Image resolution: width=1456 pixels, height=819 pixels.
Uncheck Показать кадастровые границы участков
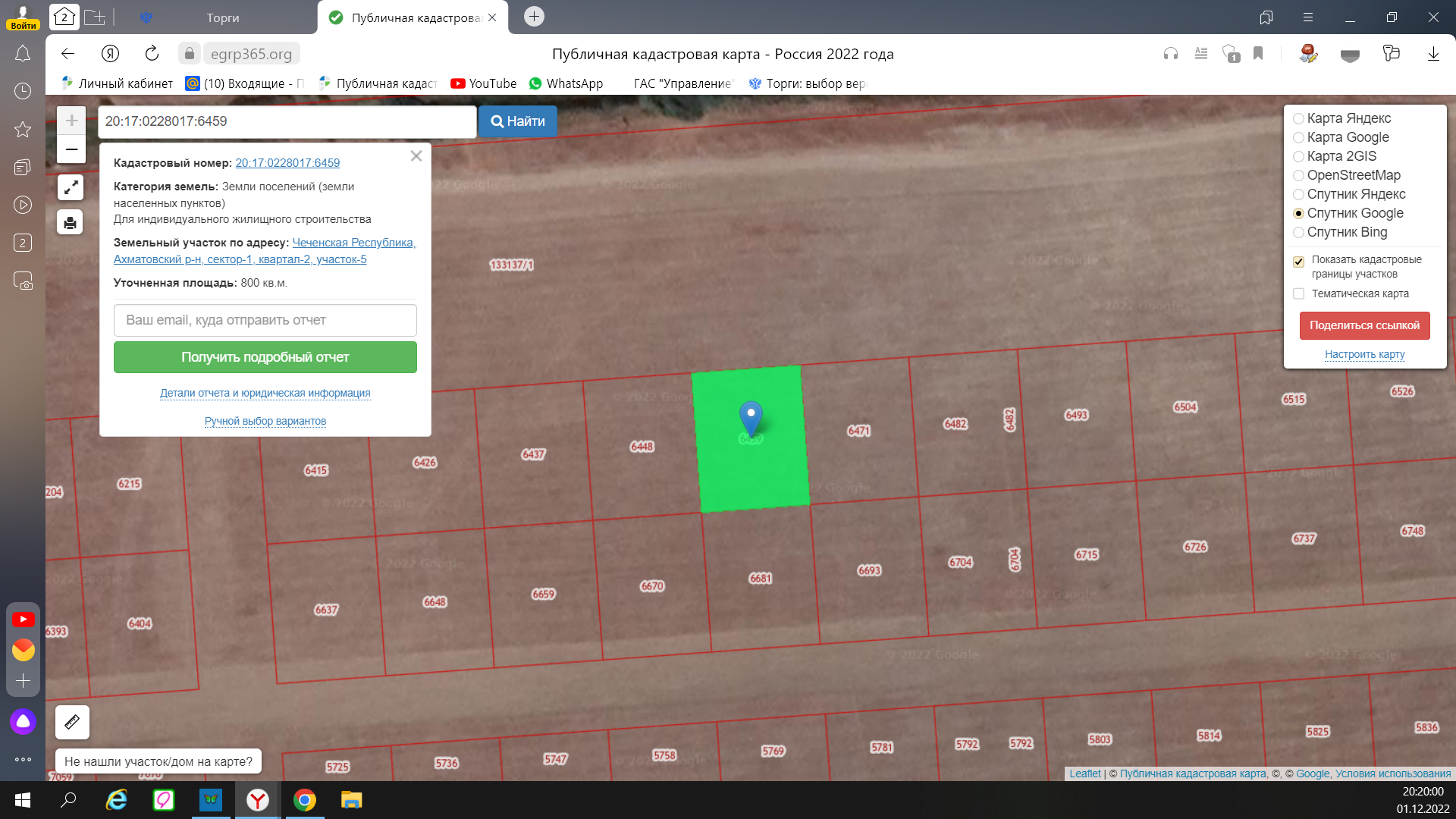(x=1298, y=262)
